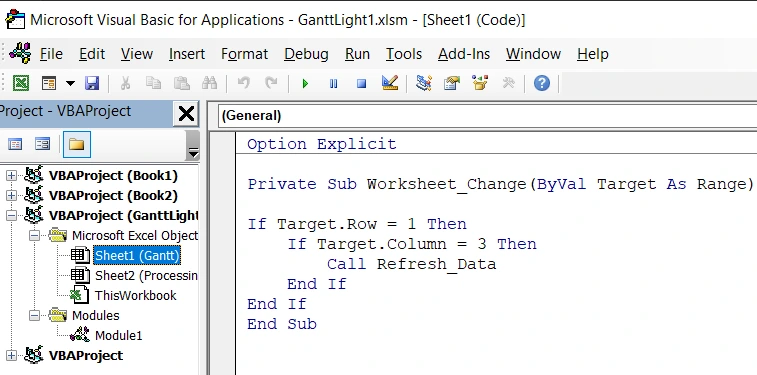
Task: Click the Call Refresh_Data code line
Action: pyautogui.click(x=411, y=264)
